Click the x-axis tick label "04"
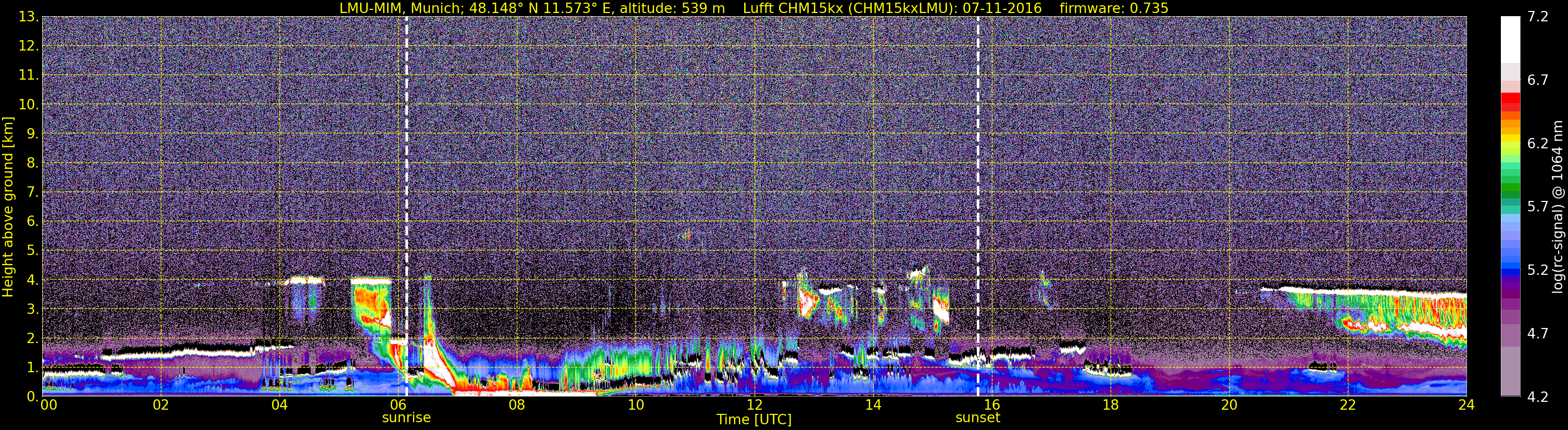The height and width of the screenshot is (430, 1568). coord(279,405)
